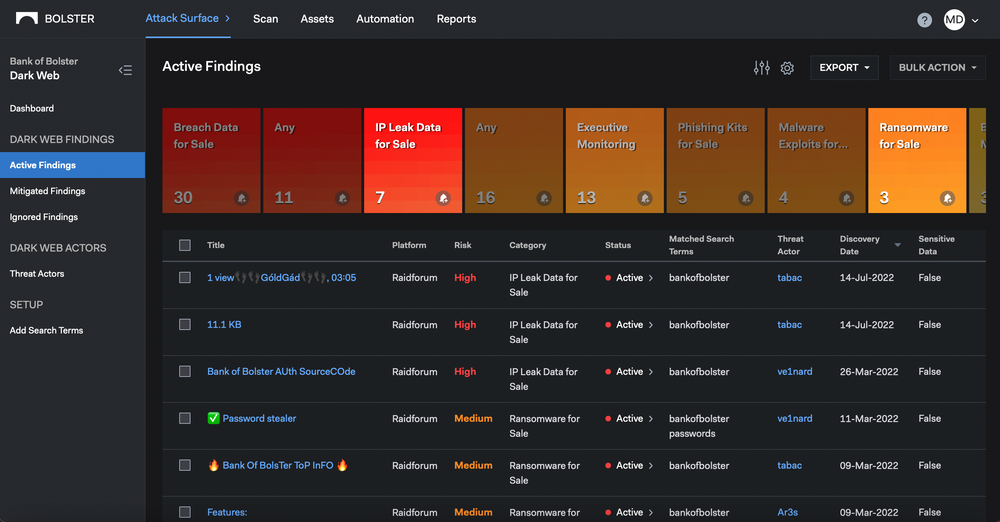Select the Breach Data for Sale card
This screenshot has width=1000, height=522.
point(211,160)
